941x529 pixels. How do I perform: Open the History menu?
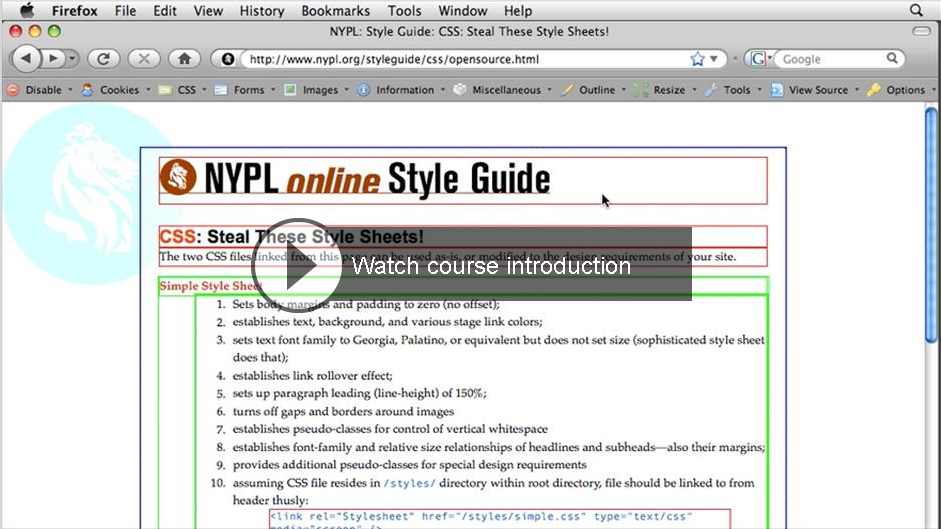pyautogui.click(x=262, y=11)
